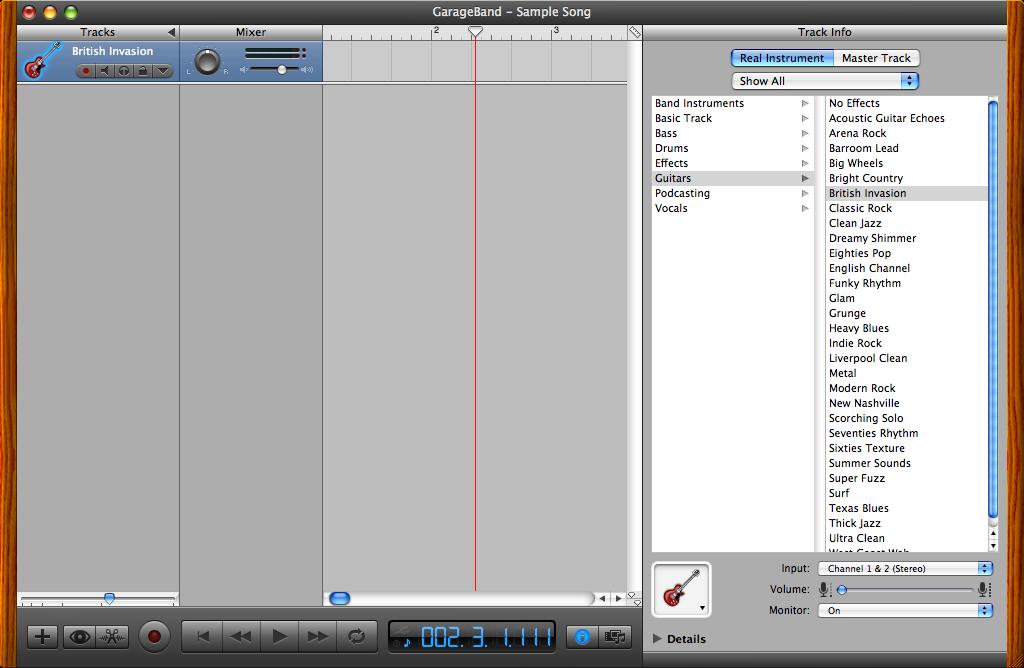The width and height of the screenshot is (1024, 668).
Task: Go to beginning of the song
Action: coord(202,637)
